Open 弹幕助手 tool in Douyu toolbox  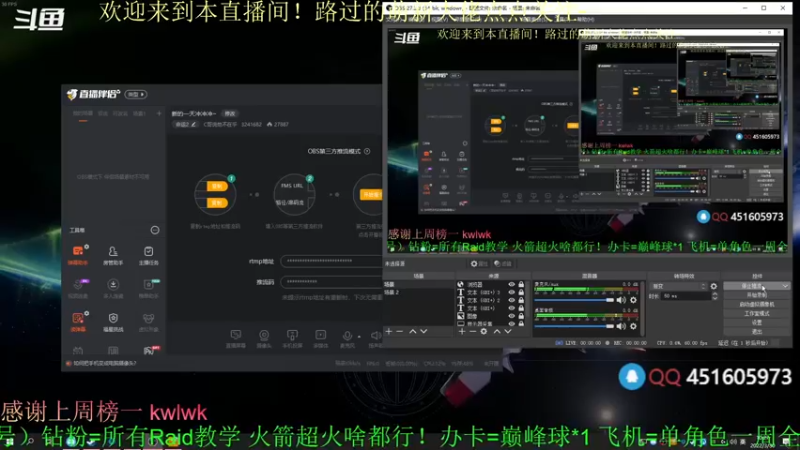78,255
